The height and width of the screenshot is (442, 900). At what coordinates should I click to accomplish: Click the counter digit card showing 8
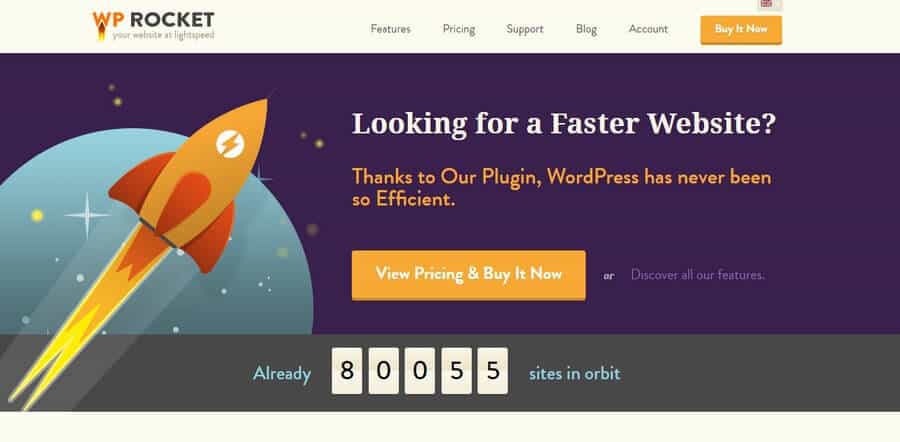[x=347, y=371]
